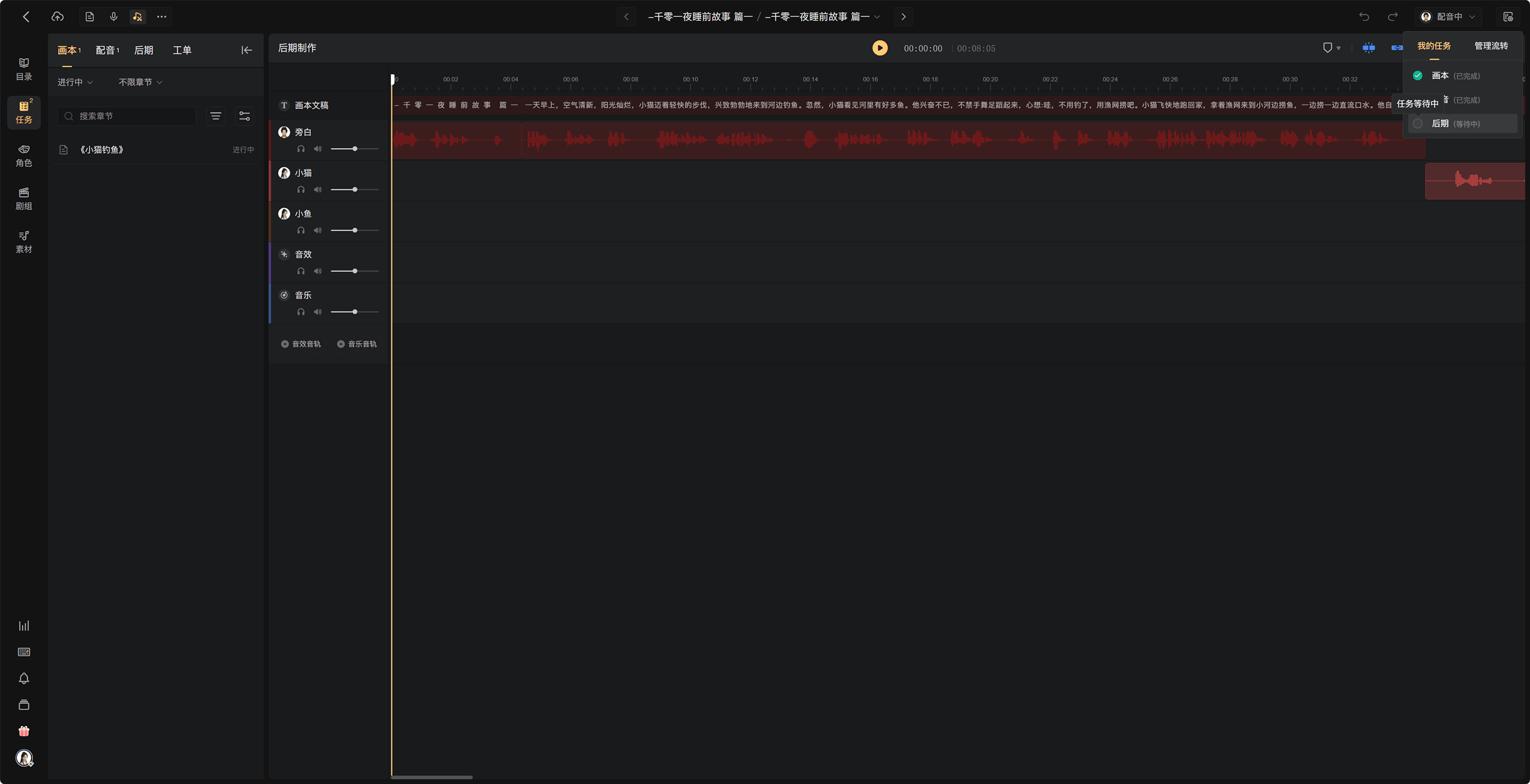1530x784 pixels.
Task: Mute the 小鱼 track speaker icon
Action: click(x=318, y=231)
